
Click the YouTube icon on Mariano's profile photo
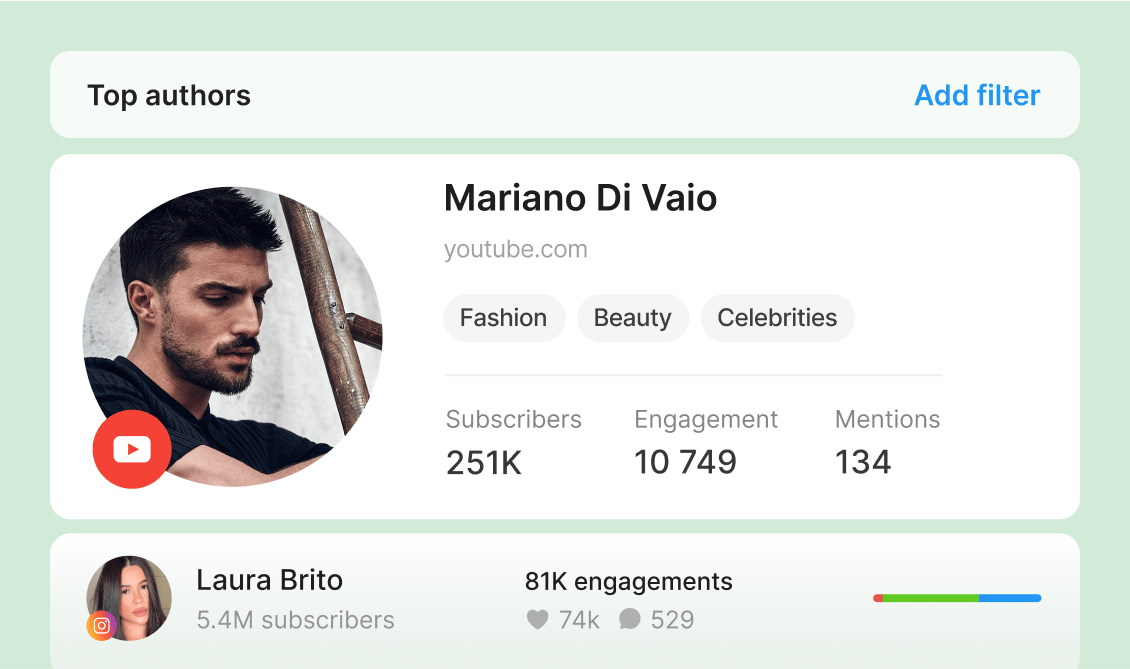point(132,449)
